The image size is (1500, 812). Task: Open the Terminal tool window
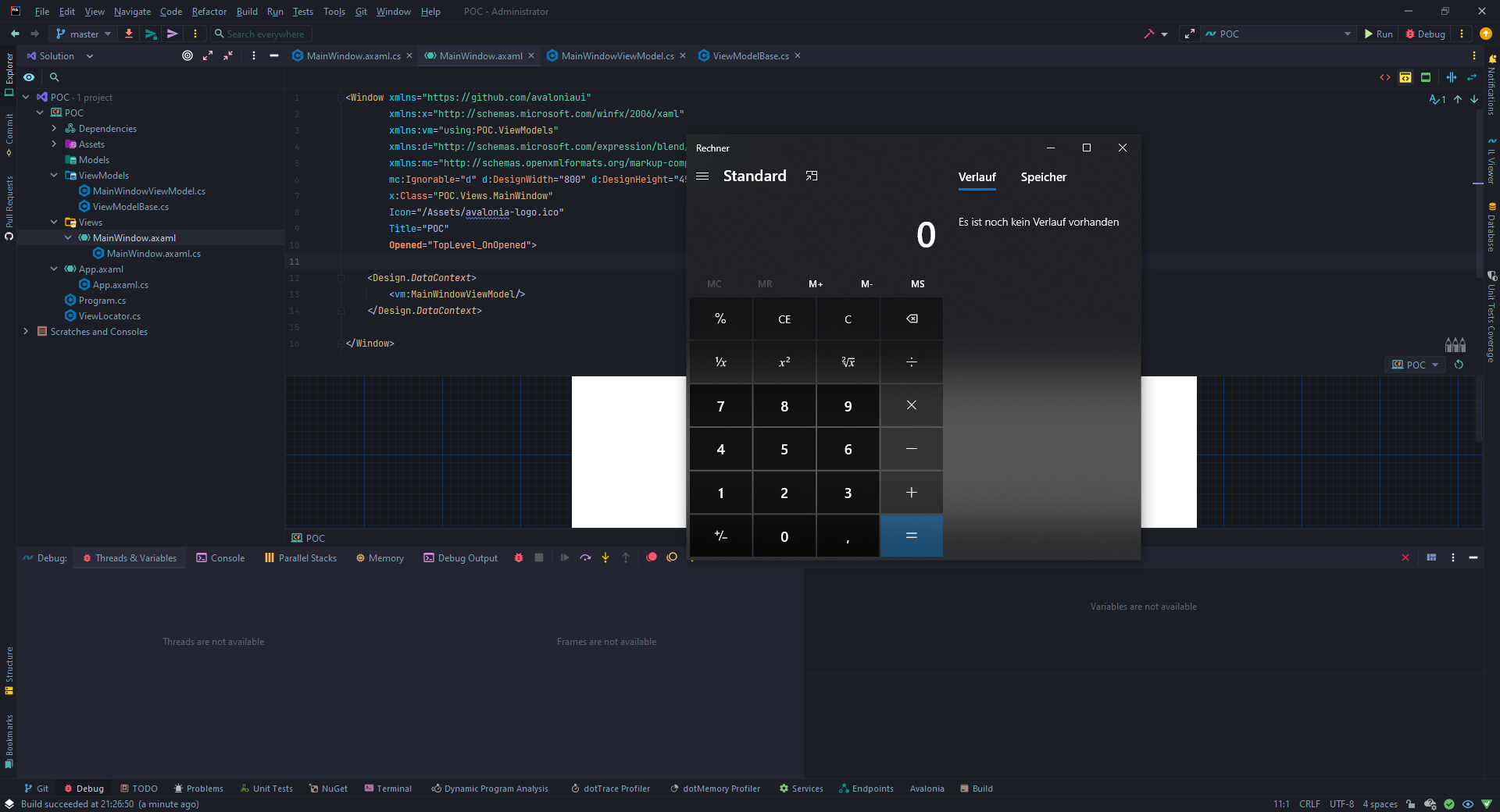(388, 789)
